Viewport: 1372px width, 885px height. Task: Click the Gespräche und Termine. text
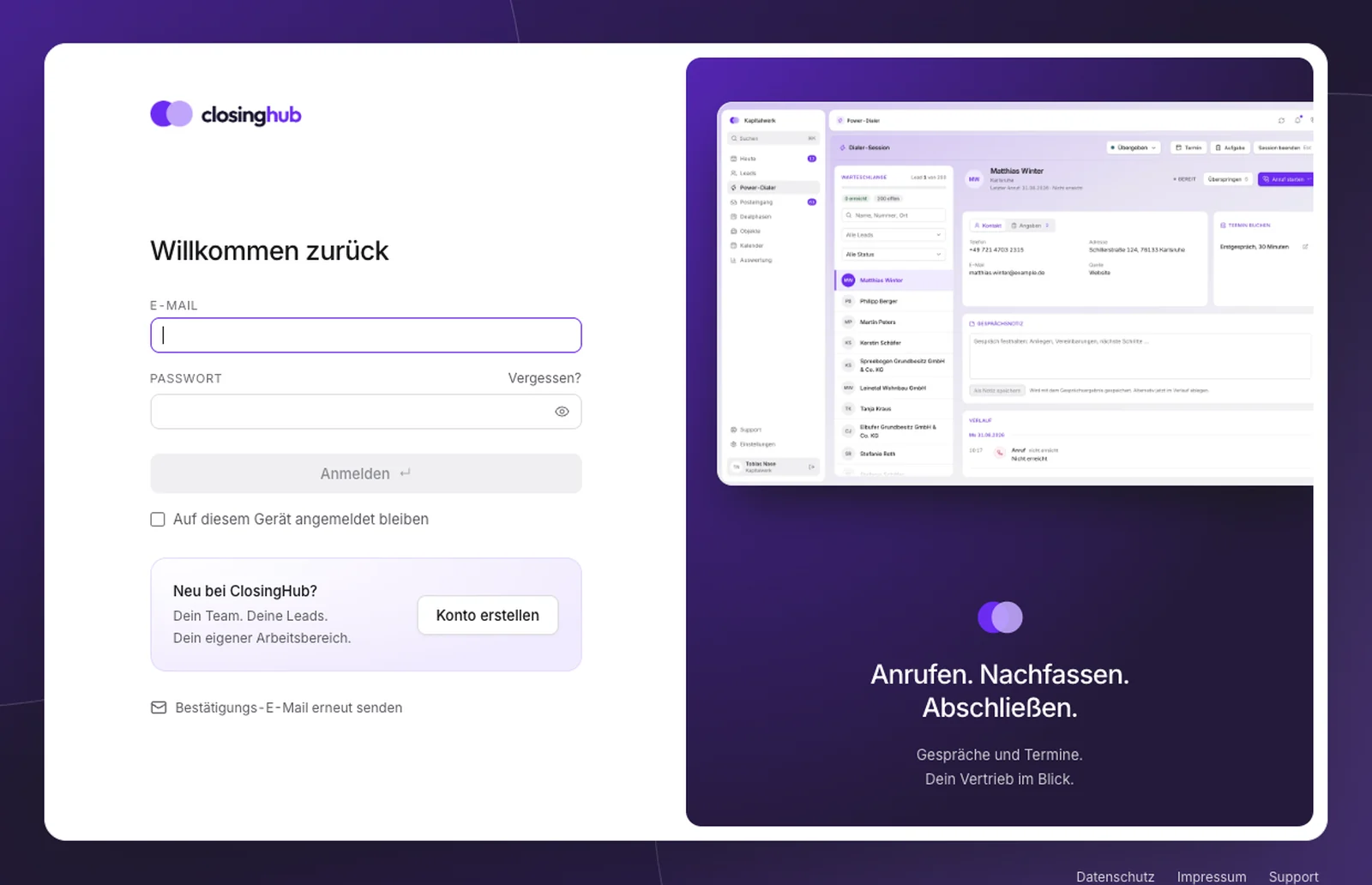1000,755
